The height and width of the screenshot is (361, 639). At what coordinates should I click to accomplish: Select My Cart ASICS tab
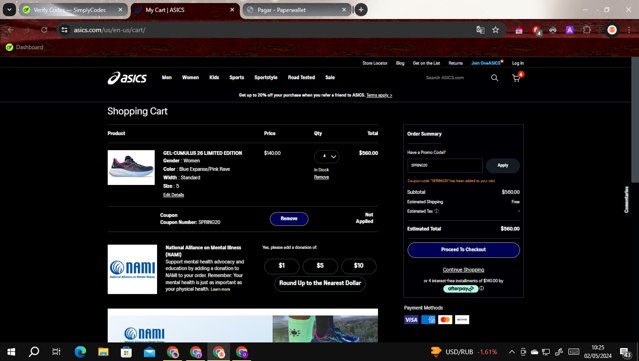click(x=185, y=10)
